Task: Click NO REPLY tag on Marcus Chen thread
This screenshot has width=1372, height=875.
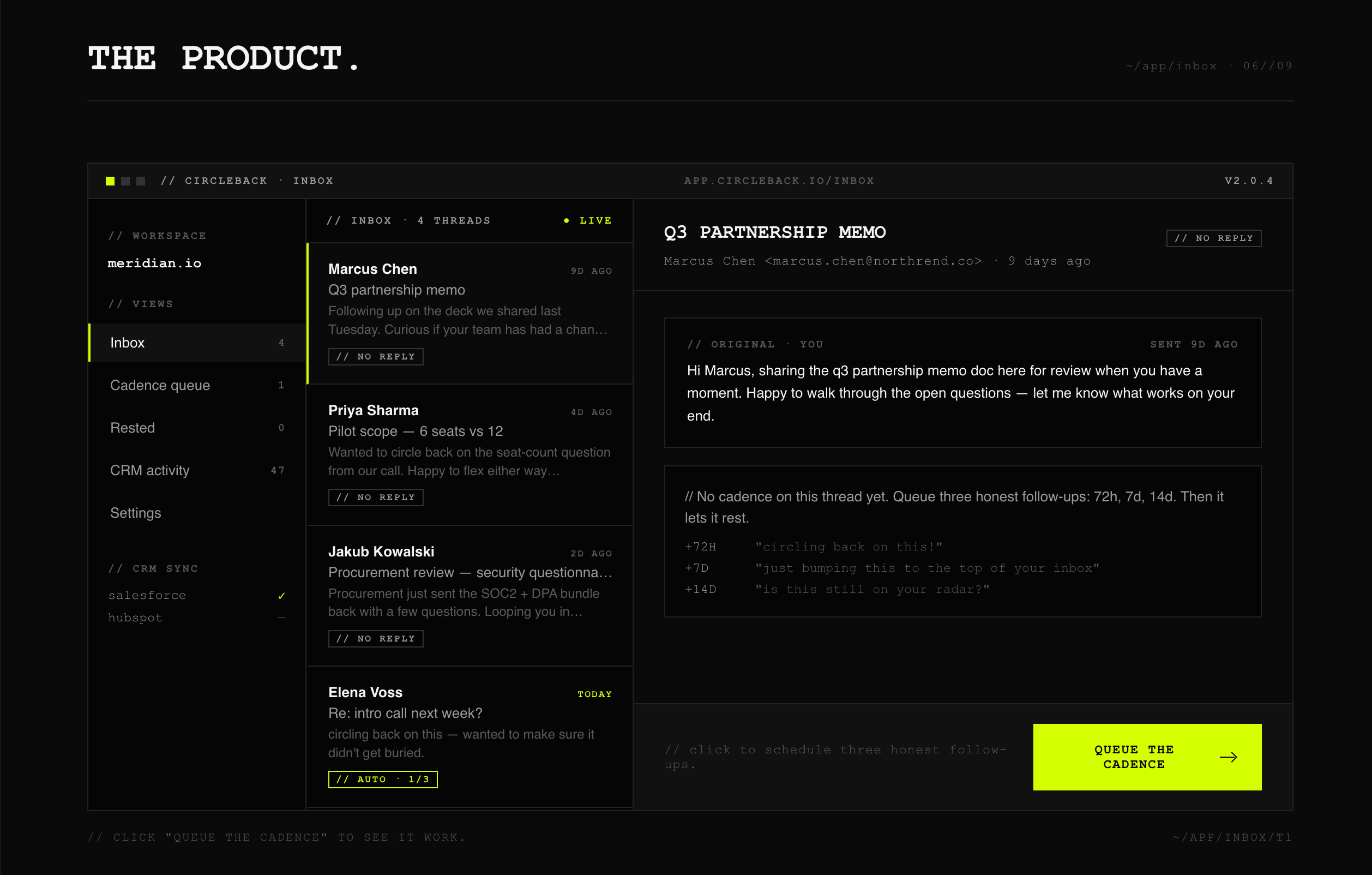Action: click(x=376, y=357)
